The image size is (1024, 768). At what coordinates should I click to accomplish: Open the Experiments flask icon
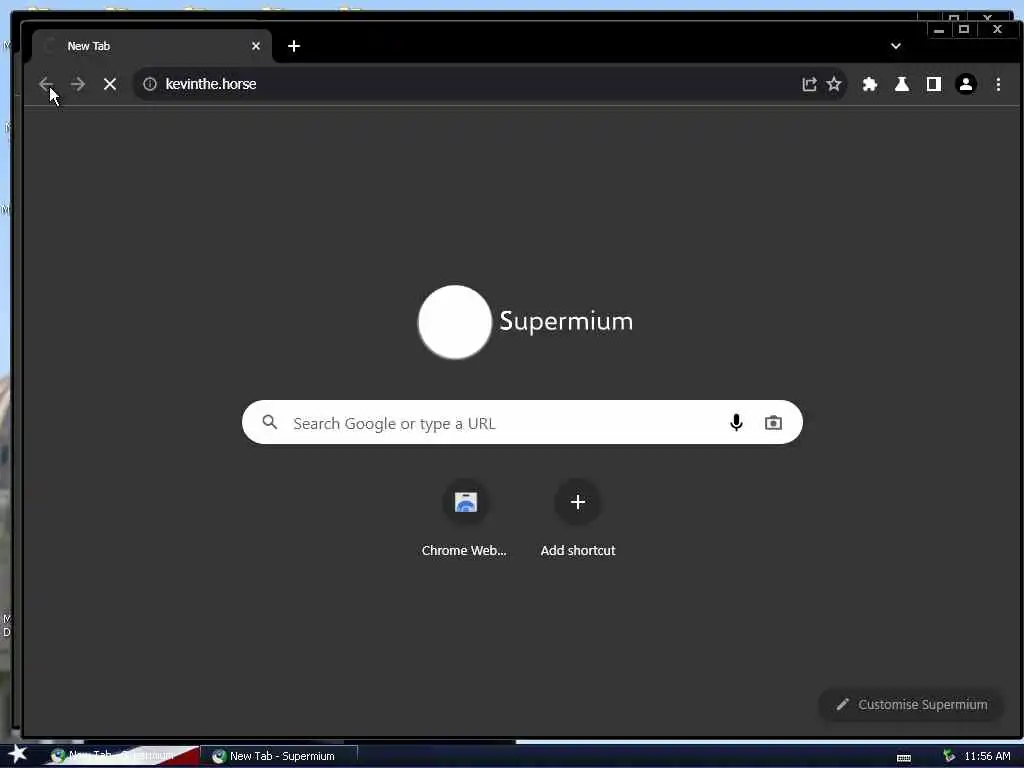coord(902,84)
